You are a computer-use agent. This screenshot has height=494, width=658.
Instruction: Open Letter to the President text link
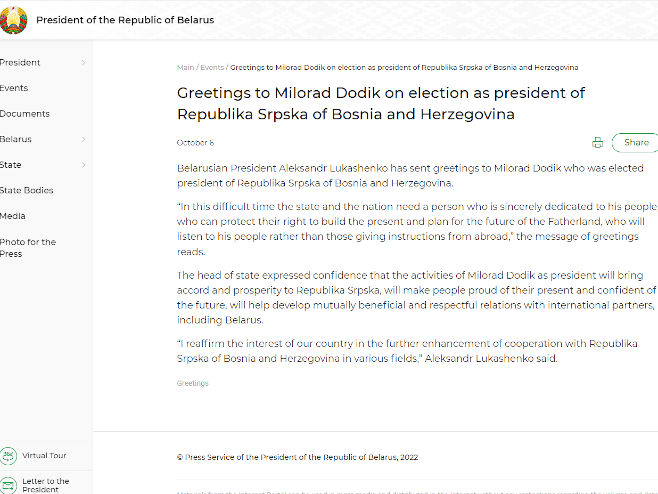pos(46,485)
